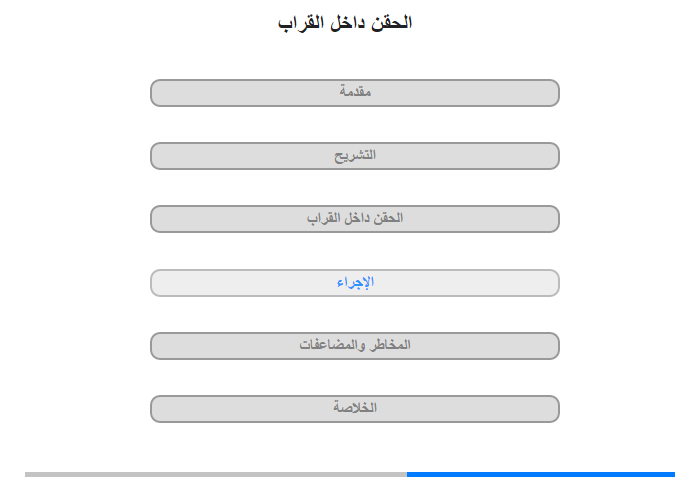Select the الخلاصة label text
The height and width of the screenshot is (480, 700).
[x=355, y=407]
